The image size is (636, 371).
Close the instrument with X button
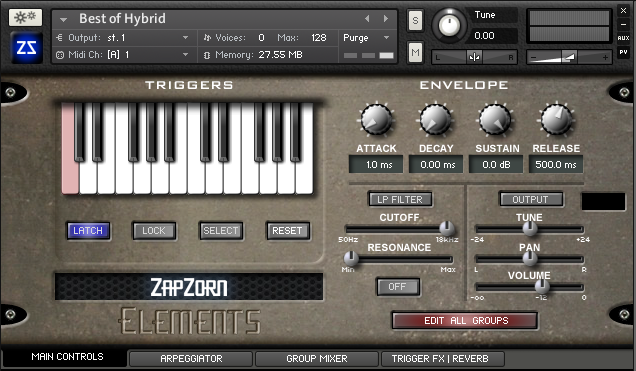point(623,11)
